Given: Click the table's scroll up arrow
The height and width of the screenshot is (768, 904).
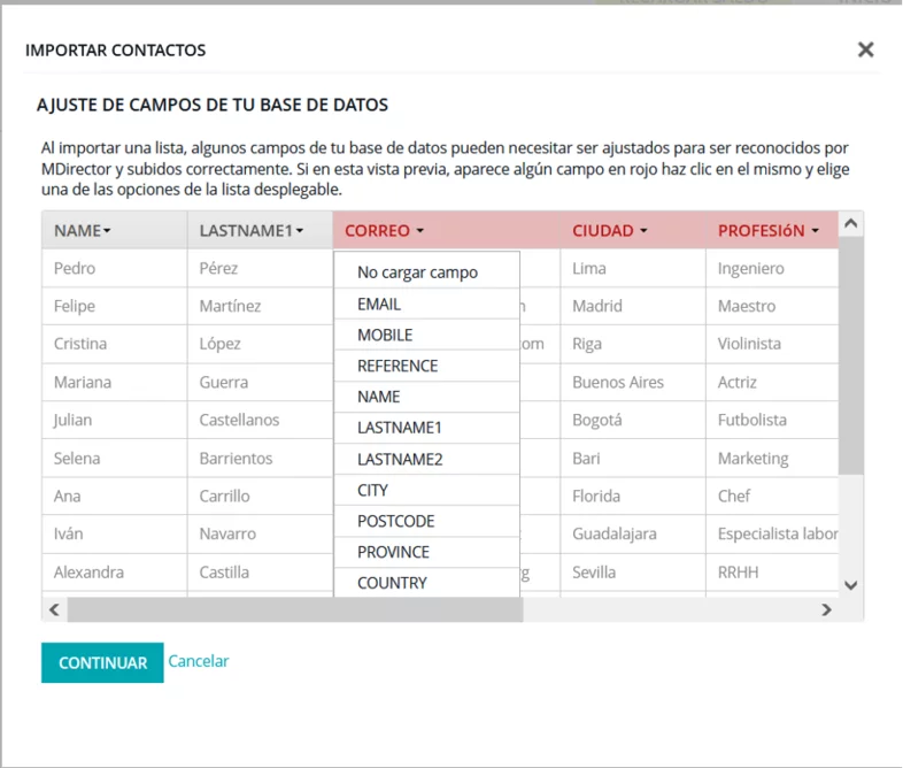Looking at the screenshot, I should click(x=851, y=223).
